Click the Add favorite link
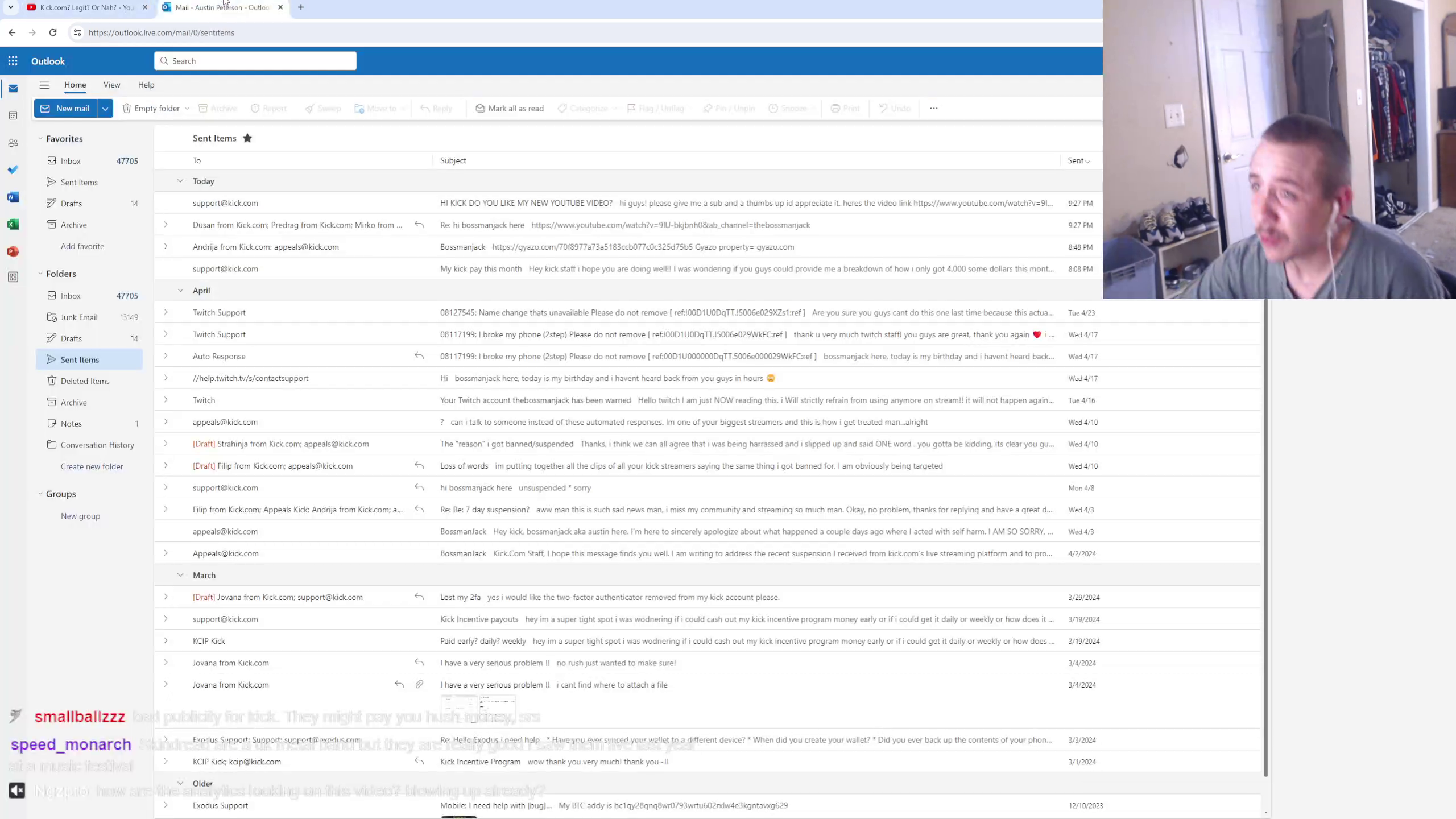The image size is (1456, 819). (82, 246)
